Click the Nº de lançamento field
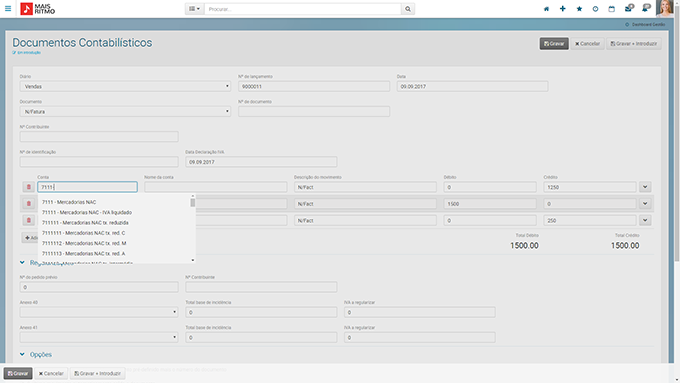 coord(314,86)
